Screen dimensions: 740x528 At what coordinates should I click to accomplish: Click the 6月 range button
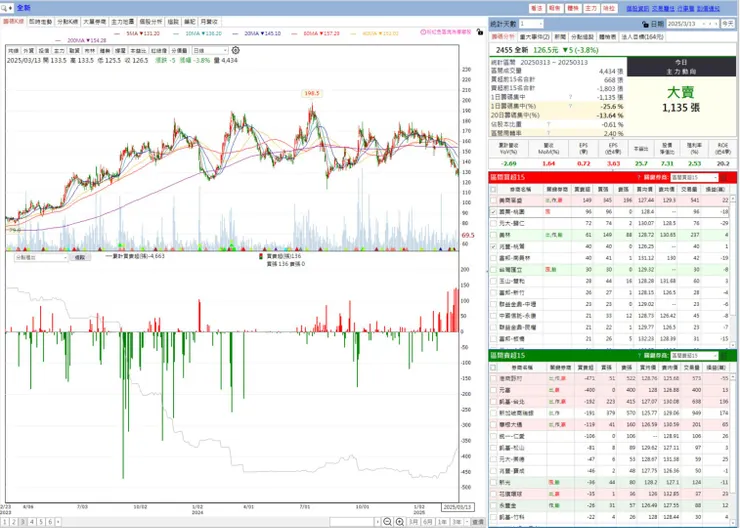pos(428,522)
